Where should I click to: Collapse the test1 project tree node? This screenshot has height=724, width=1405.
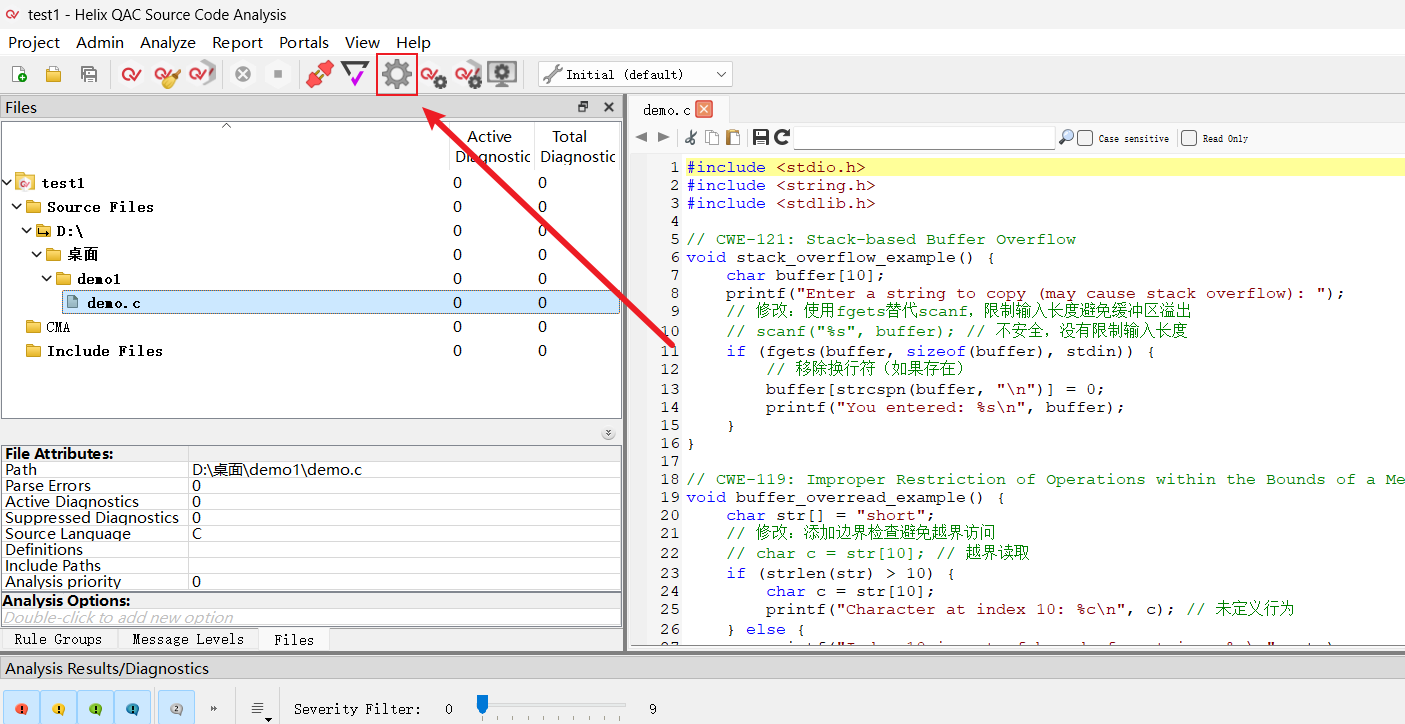tap(8, 183)
